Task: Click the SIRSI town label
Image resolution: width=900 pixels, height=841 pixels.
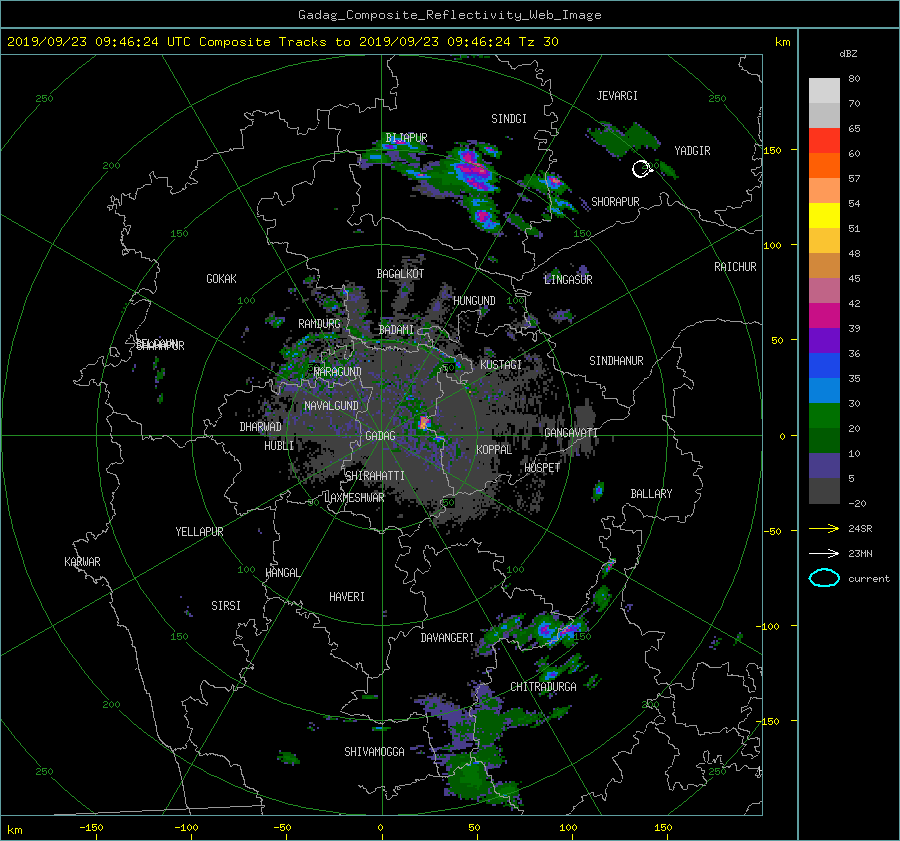Action: tap(226, 606)
